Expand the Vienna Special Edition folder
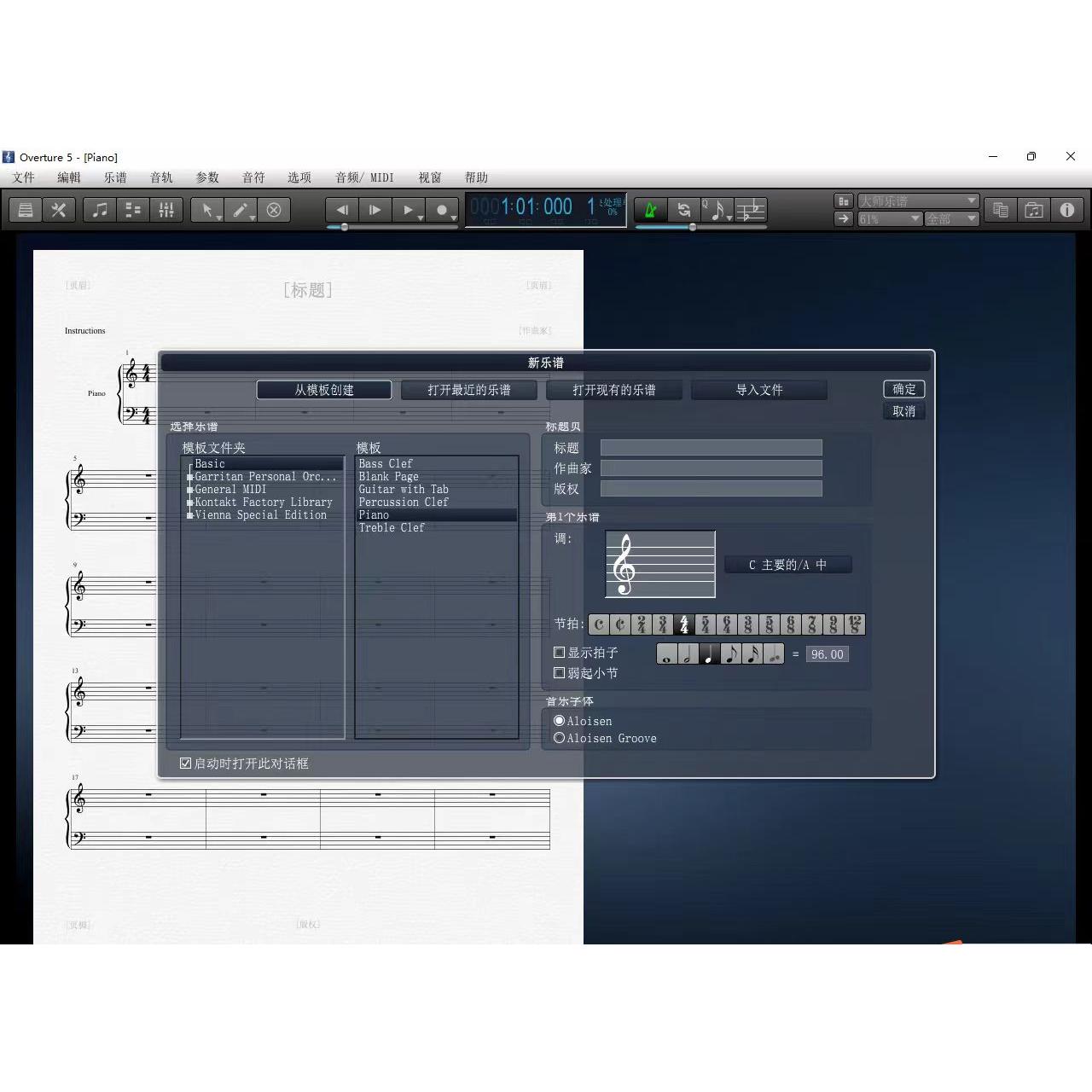The width and height of the screenshot is (1092, 1092). click(190, 516)
